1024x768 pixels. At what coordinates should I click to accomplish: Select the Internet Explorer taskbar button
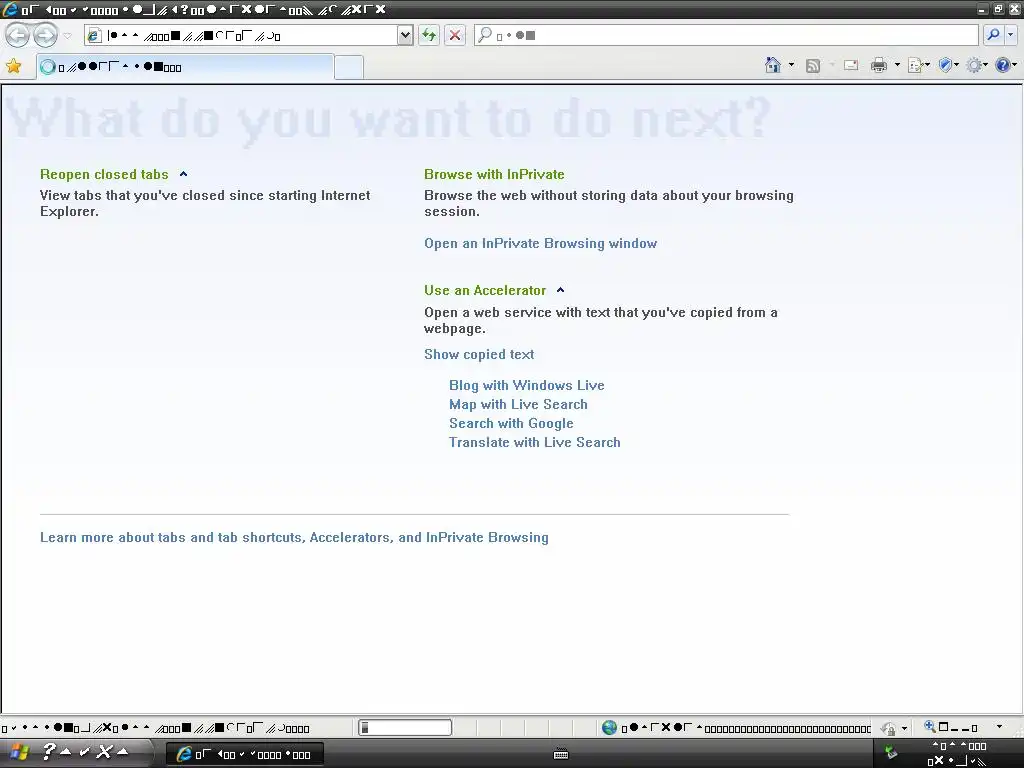pos(244,754)
